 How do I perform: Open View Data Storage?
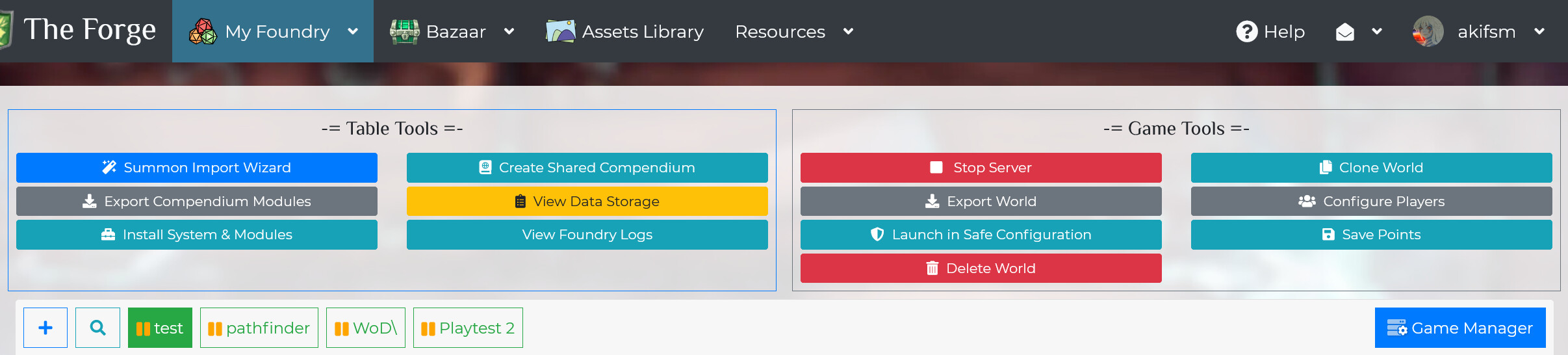pos(587,202)
